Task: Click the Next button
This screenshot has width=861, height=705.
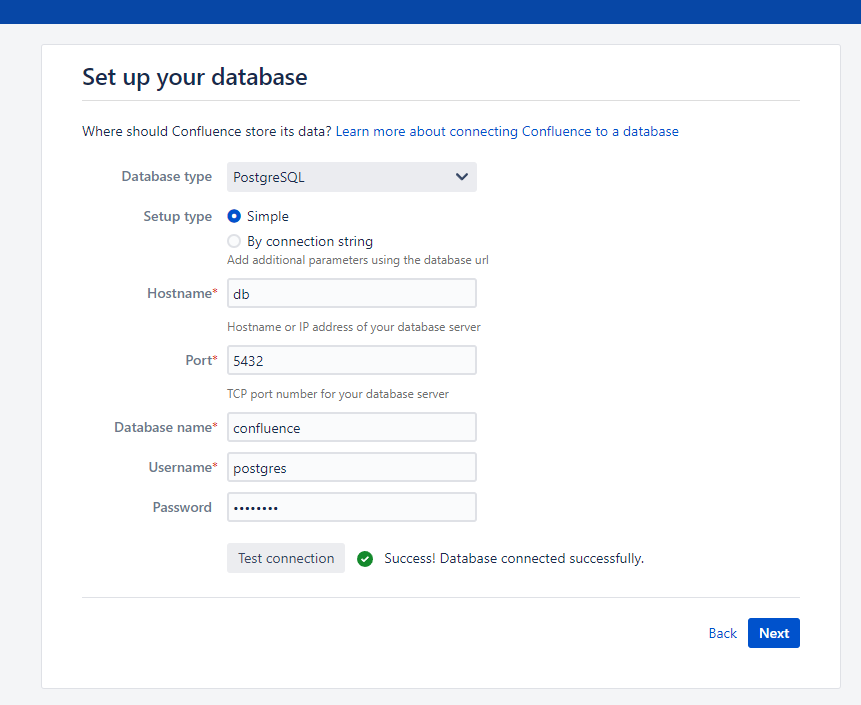Action: [x=774, y=633]
